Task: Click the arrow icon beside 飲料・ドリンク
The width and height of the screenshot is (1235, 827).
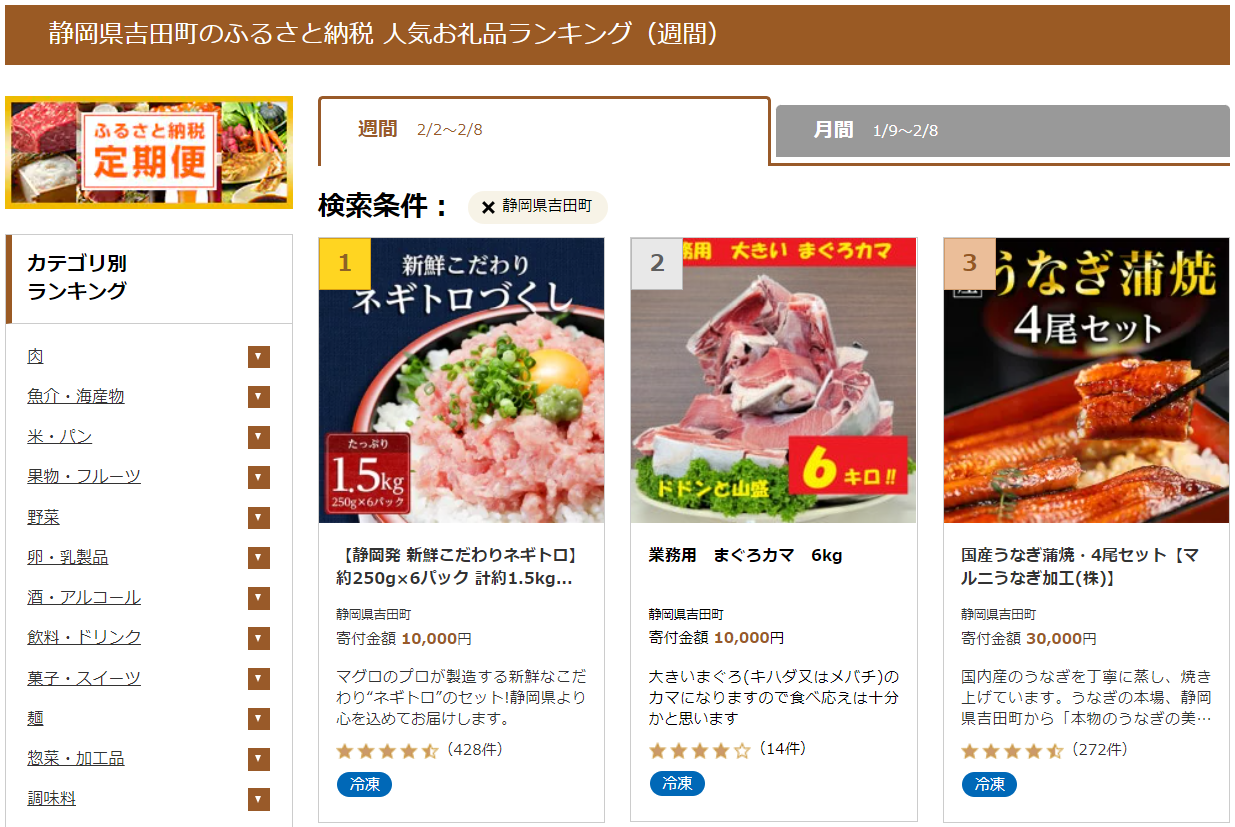Action: point(259,638)
